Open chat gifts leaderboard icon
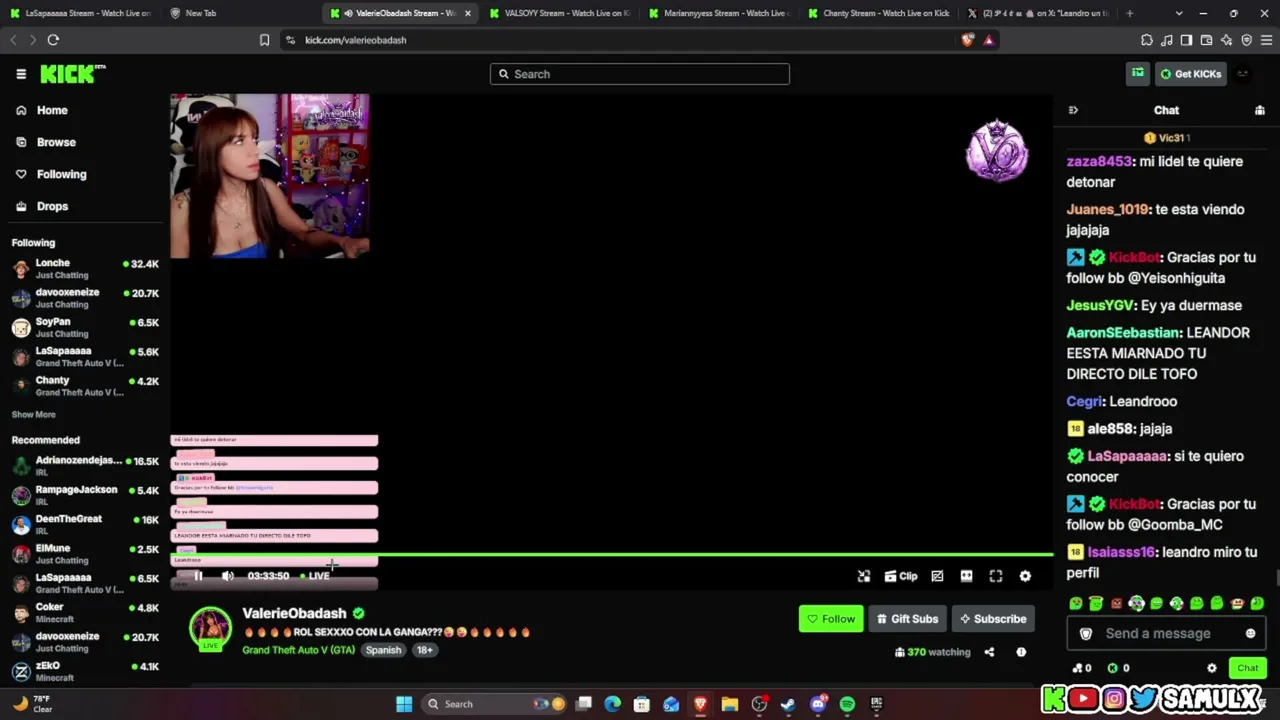Screen dimensions: 1280x720 coord(1259,110)
